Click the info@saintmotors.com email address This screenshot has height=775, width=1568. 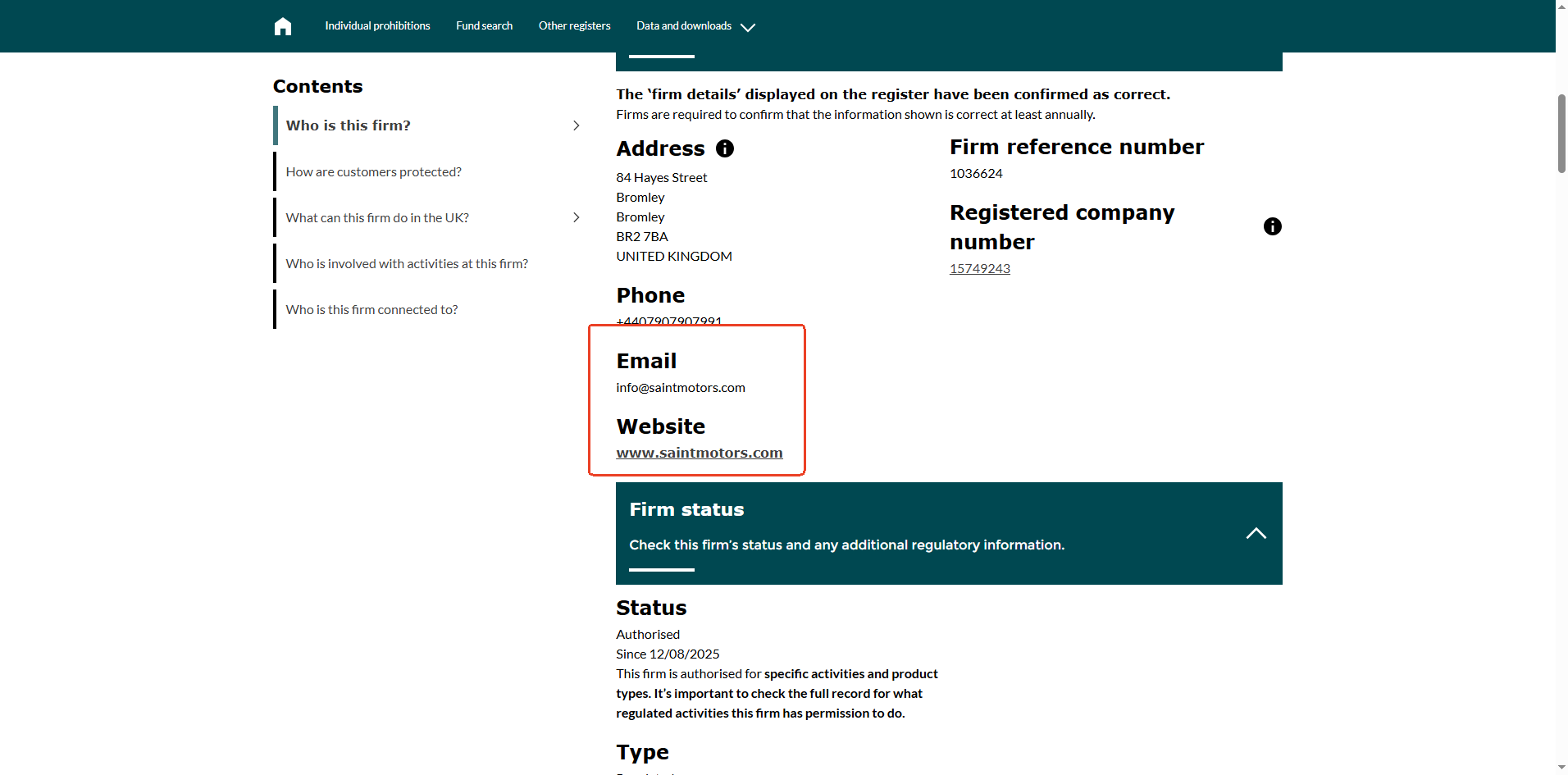(681, 388)
